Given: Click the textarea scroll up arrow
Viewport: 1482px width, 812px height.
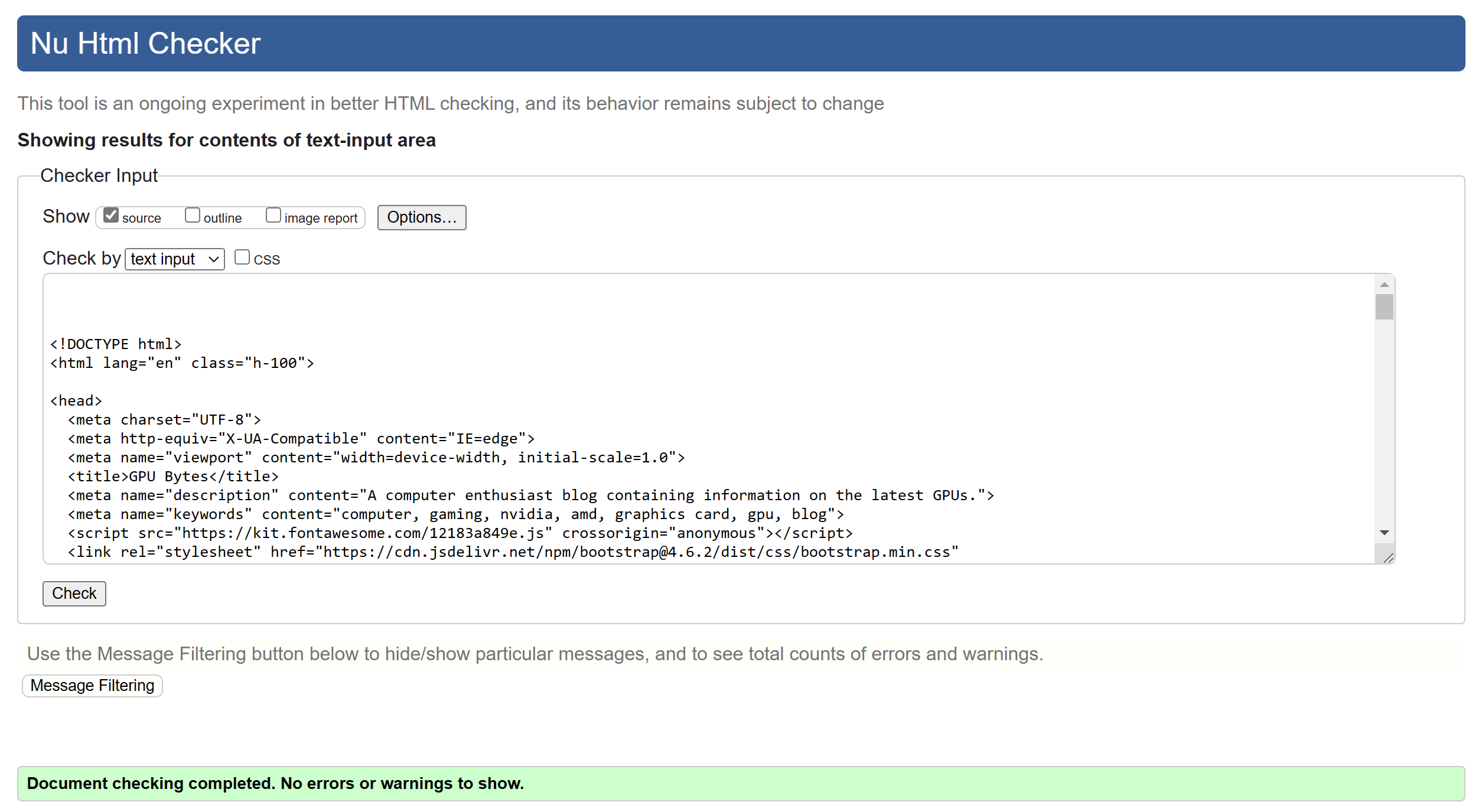Looking at the screenshot, I should click(1384, 285).
